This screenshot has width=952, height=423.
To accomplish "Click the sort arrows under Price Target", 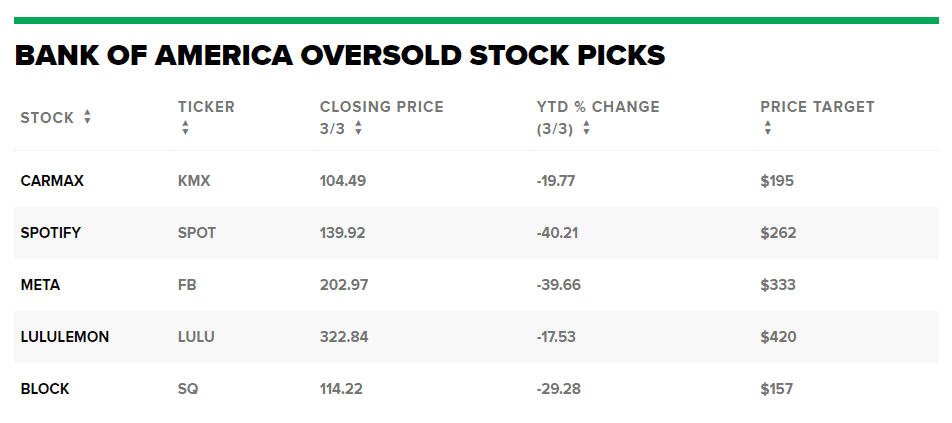I will click(767, 128).
